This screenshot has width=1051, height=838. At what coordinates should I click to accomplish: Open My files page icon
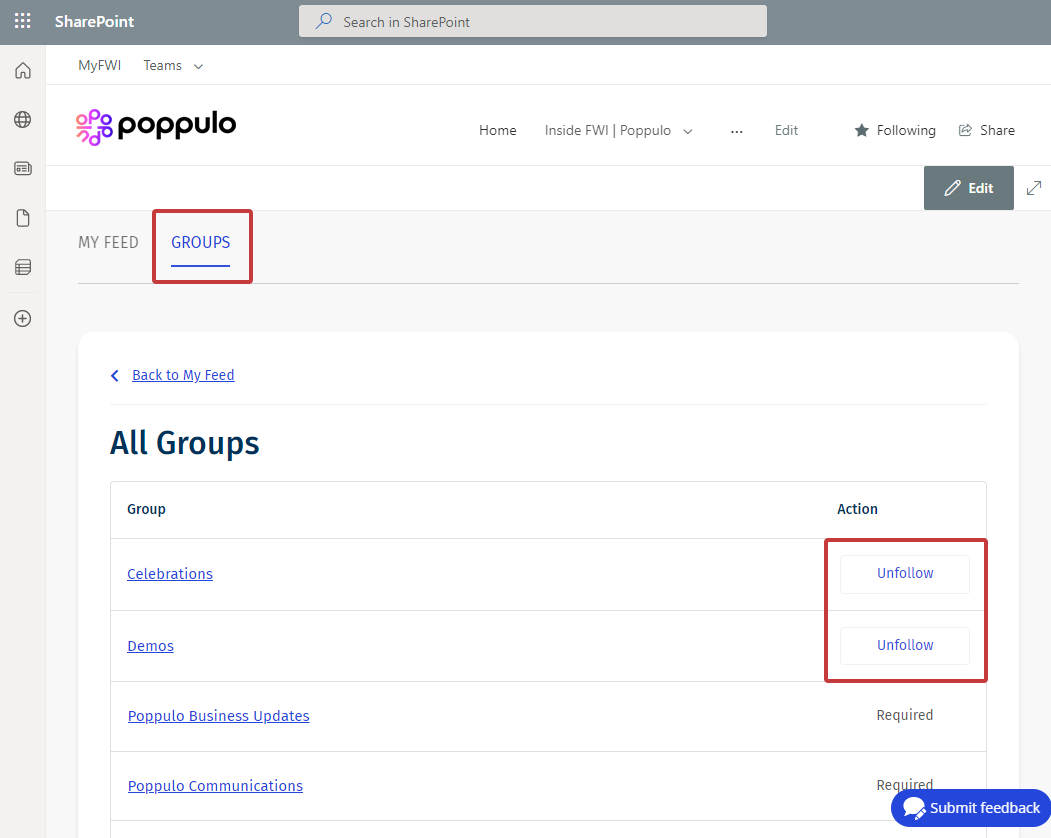tap(22, 218)
